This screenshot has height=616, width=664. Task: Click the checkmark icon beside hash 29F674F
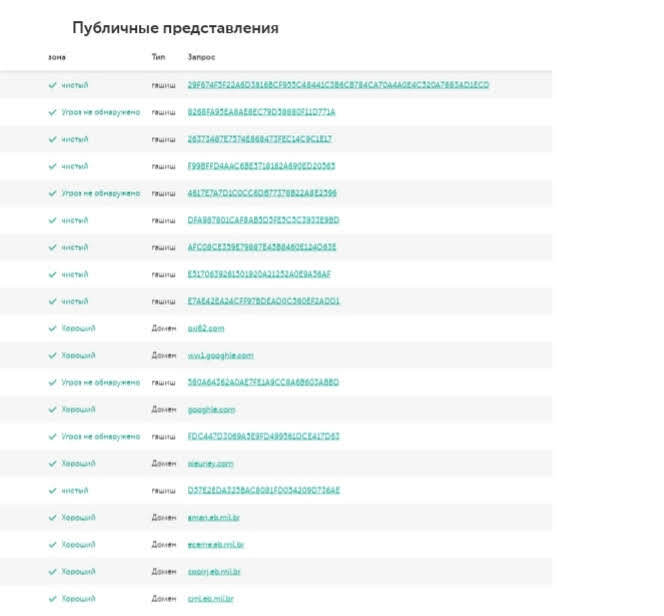(53, 85)
